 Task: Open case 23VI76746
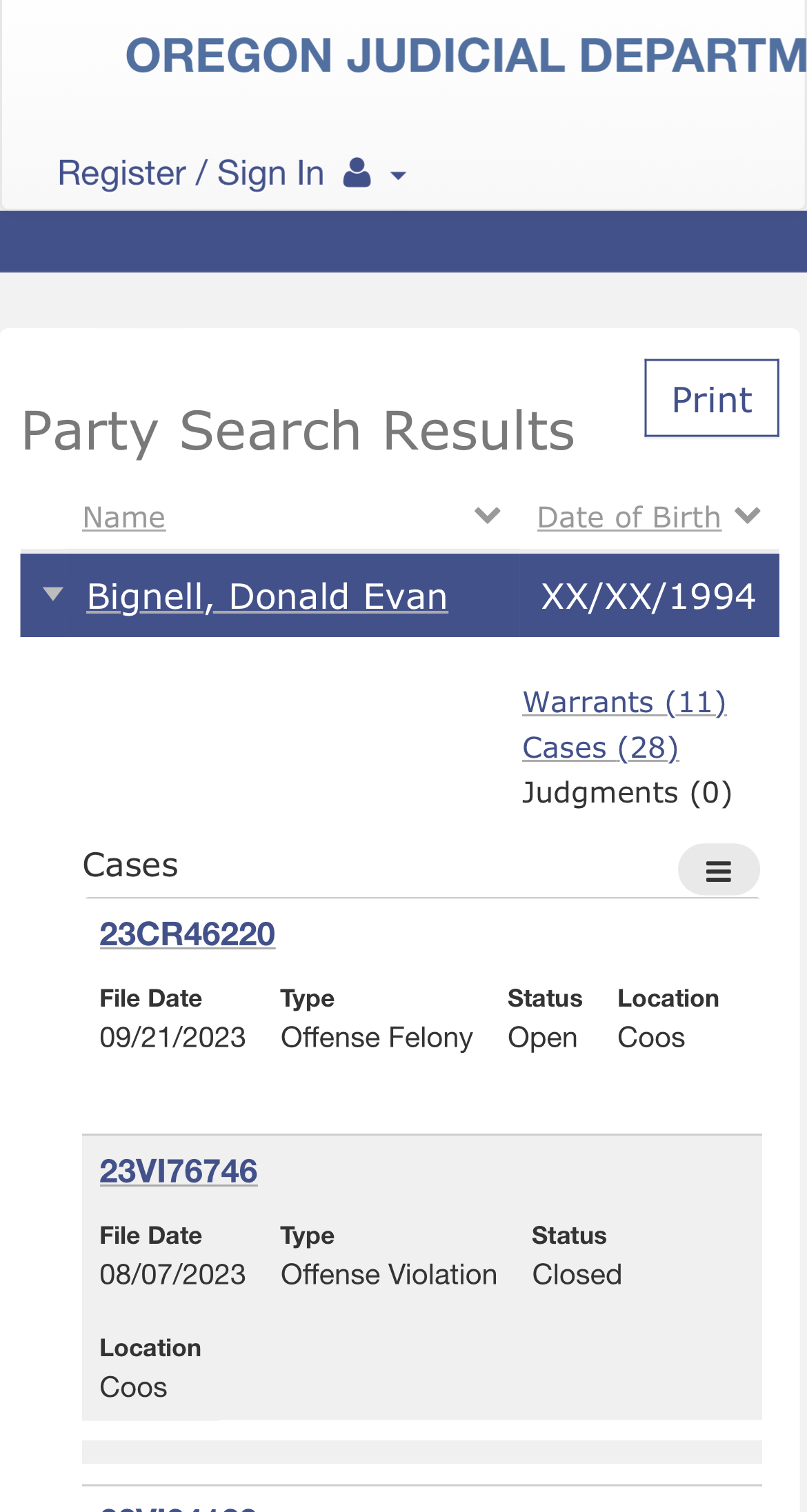pyautogui.click(x=179, y=1171)
